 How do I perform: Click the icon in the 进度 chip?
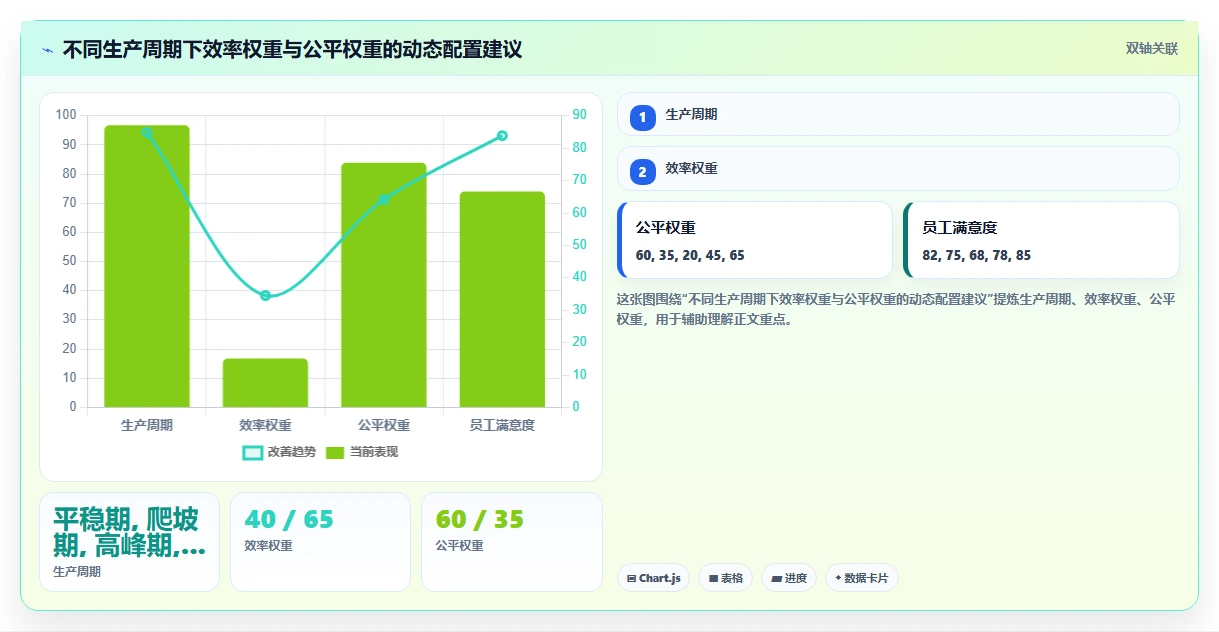point(777,578)
